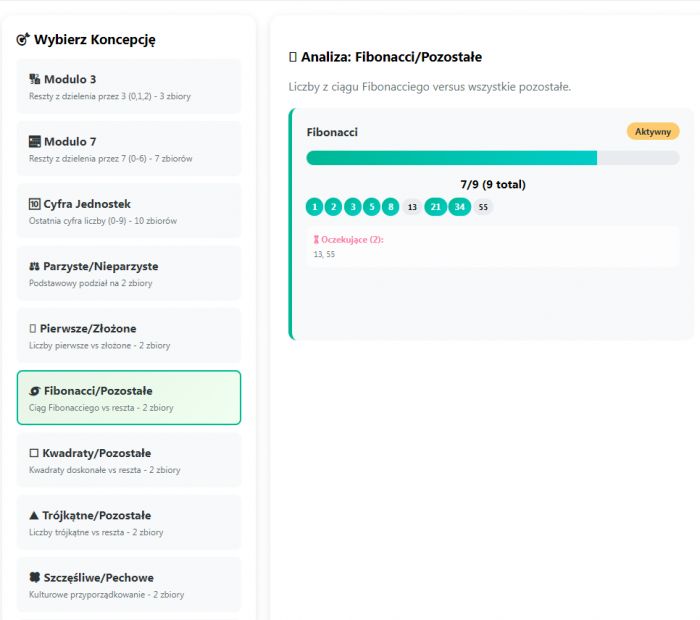Click the Modulo 3 concept icon
This screenshot has width=700, height=620.
pos(35,79)
